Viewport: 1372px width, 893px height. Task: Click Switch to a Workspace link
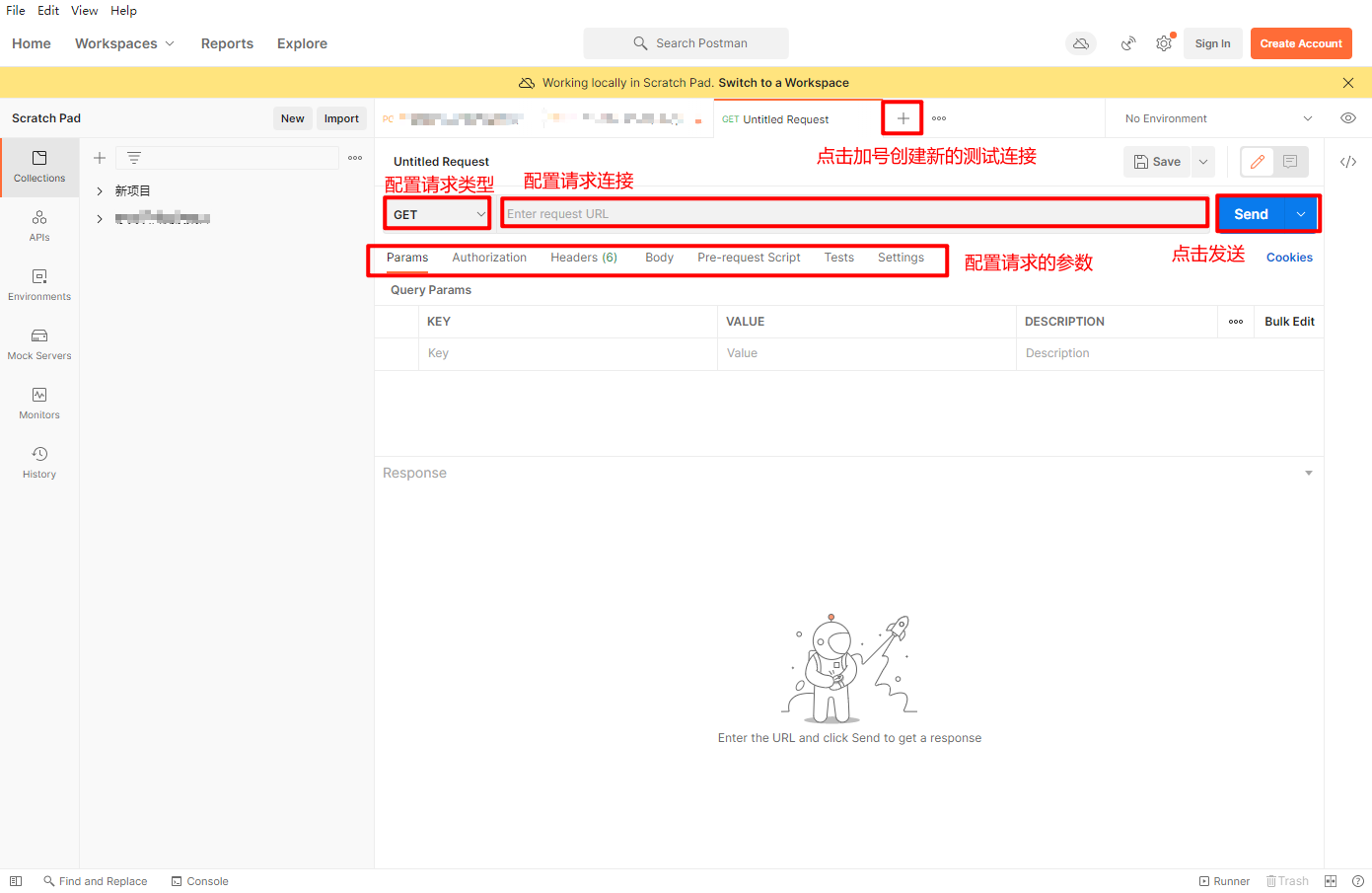point(783,83)
